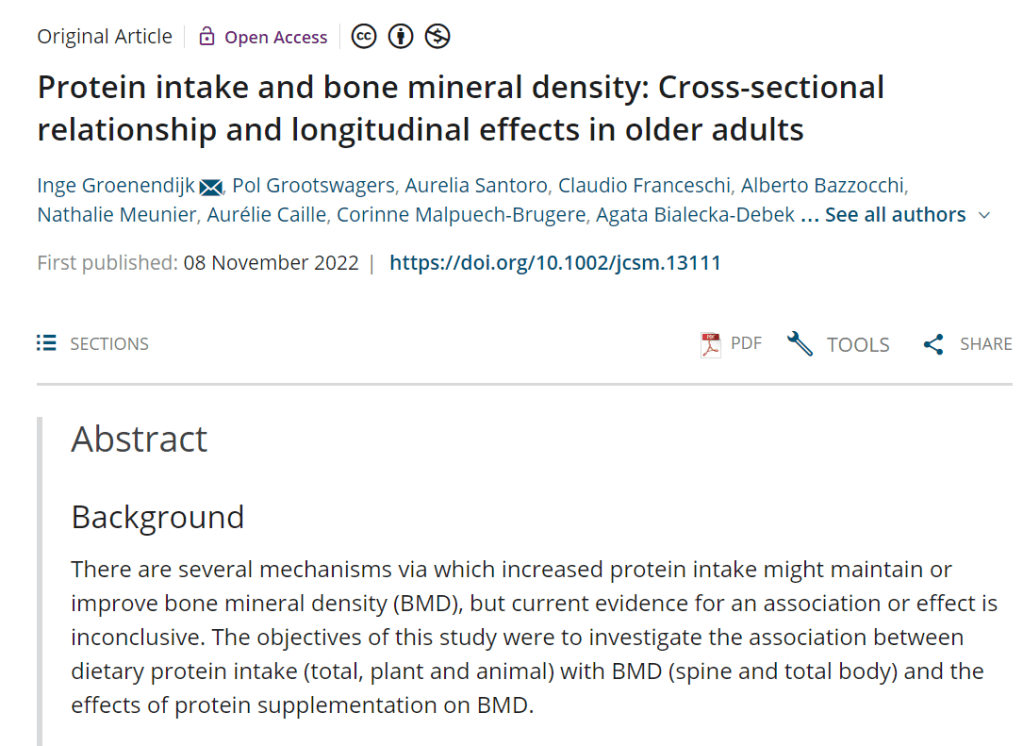This screenshot has height=746, width=1023.
Task: Open the wrench Tools icon
Action: (x=800, y=344)
